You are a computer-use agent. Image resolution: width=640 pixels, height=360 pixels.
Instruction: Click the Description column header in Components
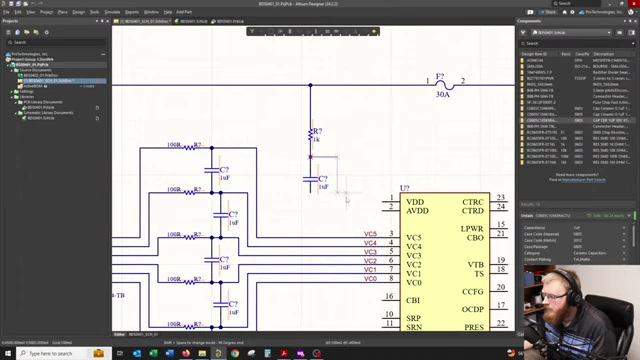coord(604,54)
